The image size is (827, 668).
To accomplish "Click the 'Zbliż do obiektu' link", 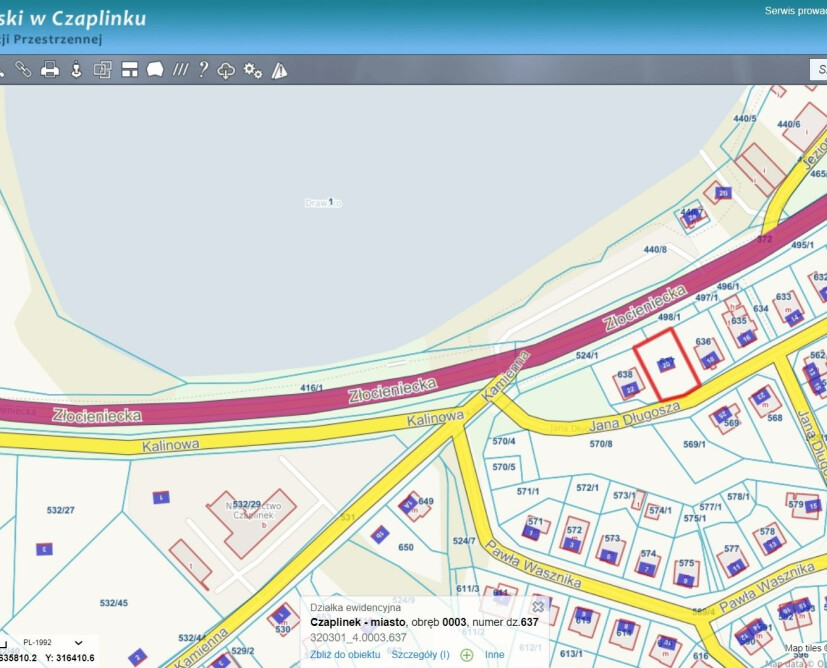I will pyautogui.click(x=345, y=654).
